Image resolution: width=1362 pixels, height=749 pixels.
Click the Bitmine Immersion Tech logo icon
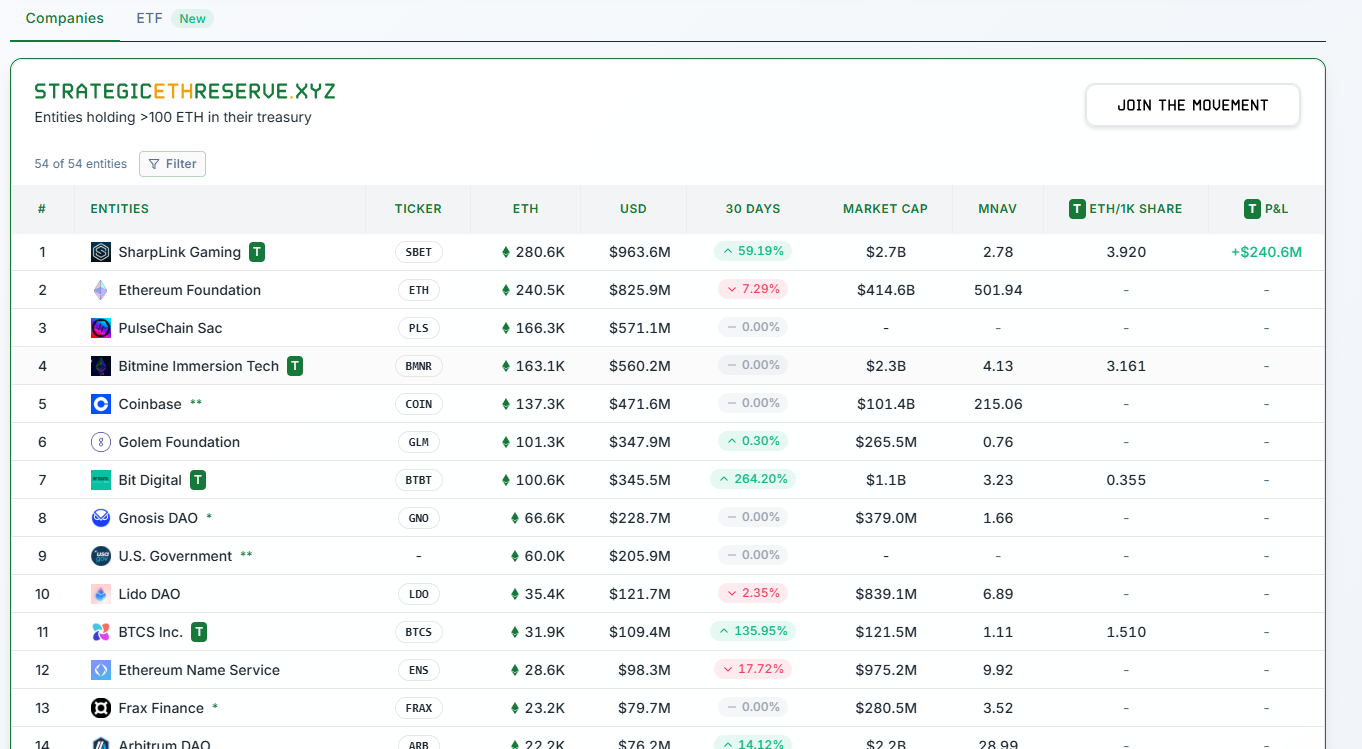tap(101, 366)
